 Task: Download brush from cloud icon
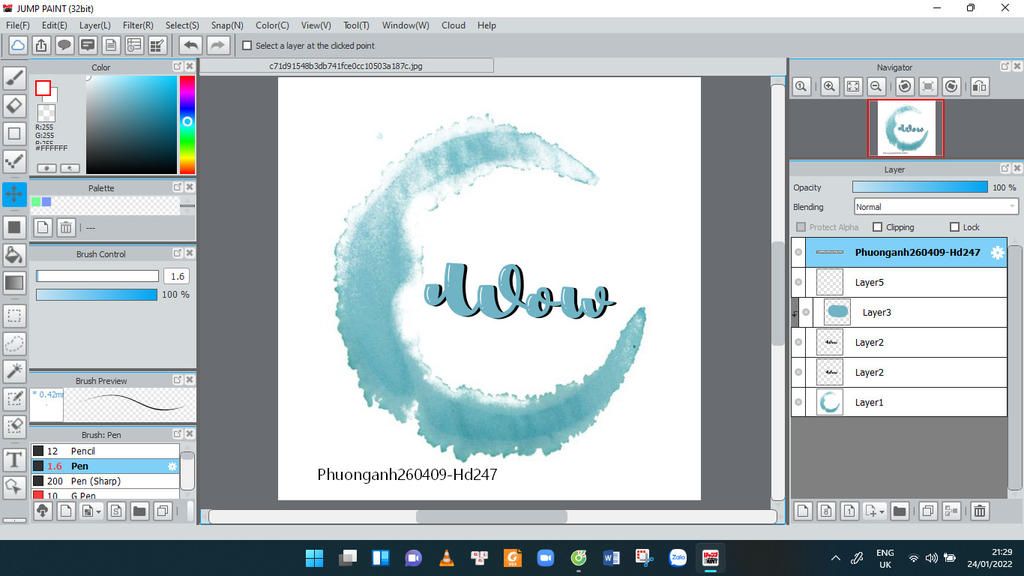click(42, 511)
